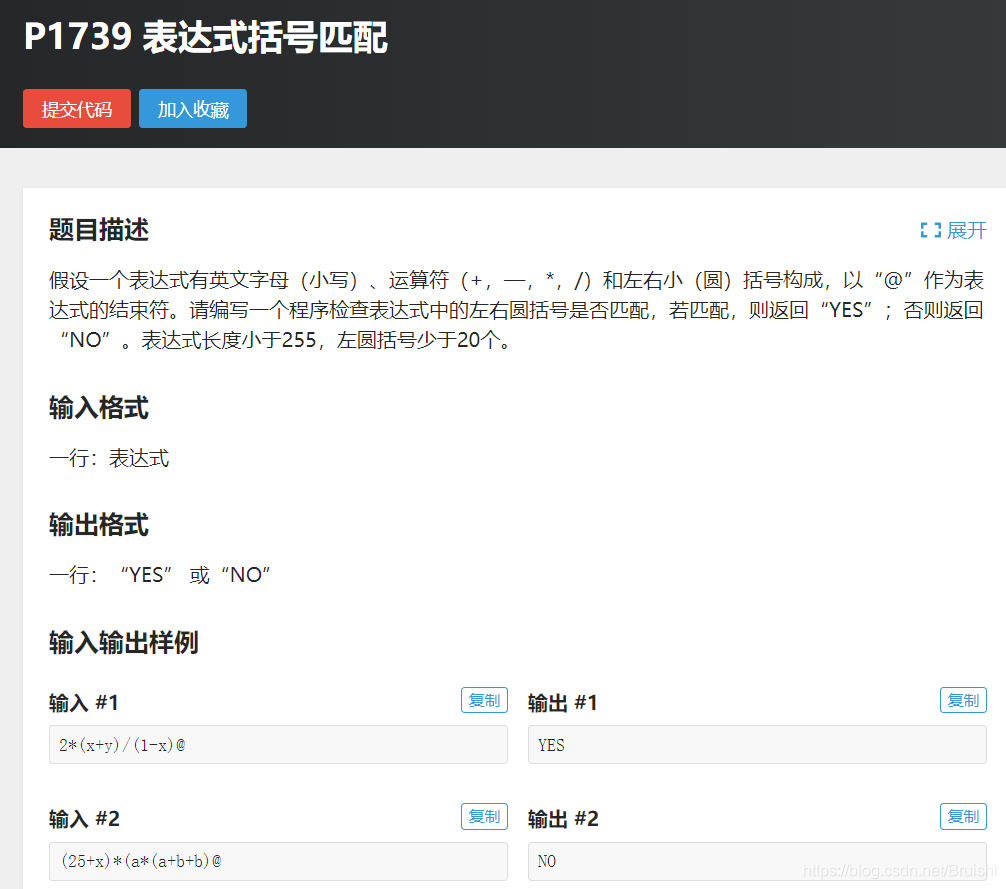Select the output #2 box showing NO
Screen dimensions: 1006x889
(757, 861)
